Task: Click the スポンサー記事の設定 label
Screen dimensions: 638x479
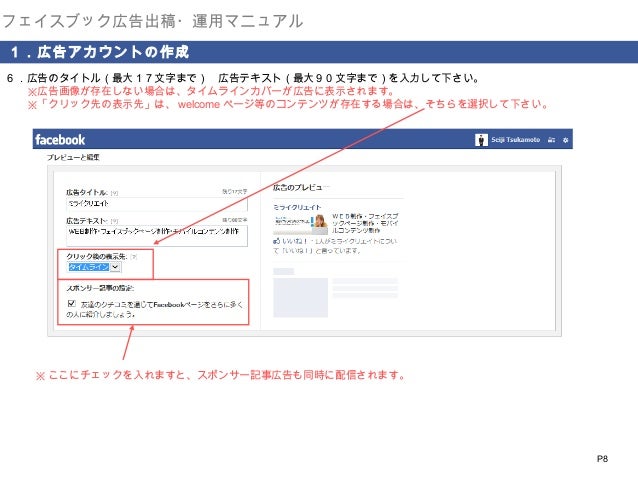Action: point(100,288)
